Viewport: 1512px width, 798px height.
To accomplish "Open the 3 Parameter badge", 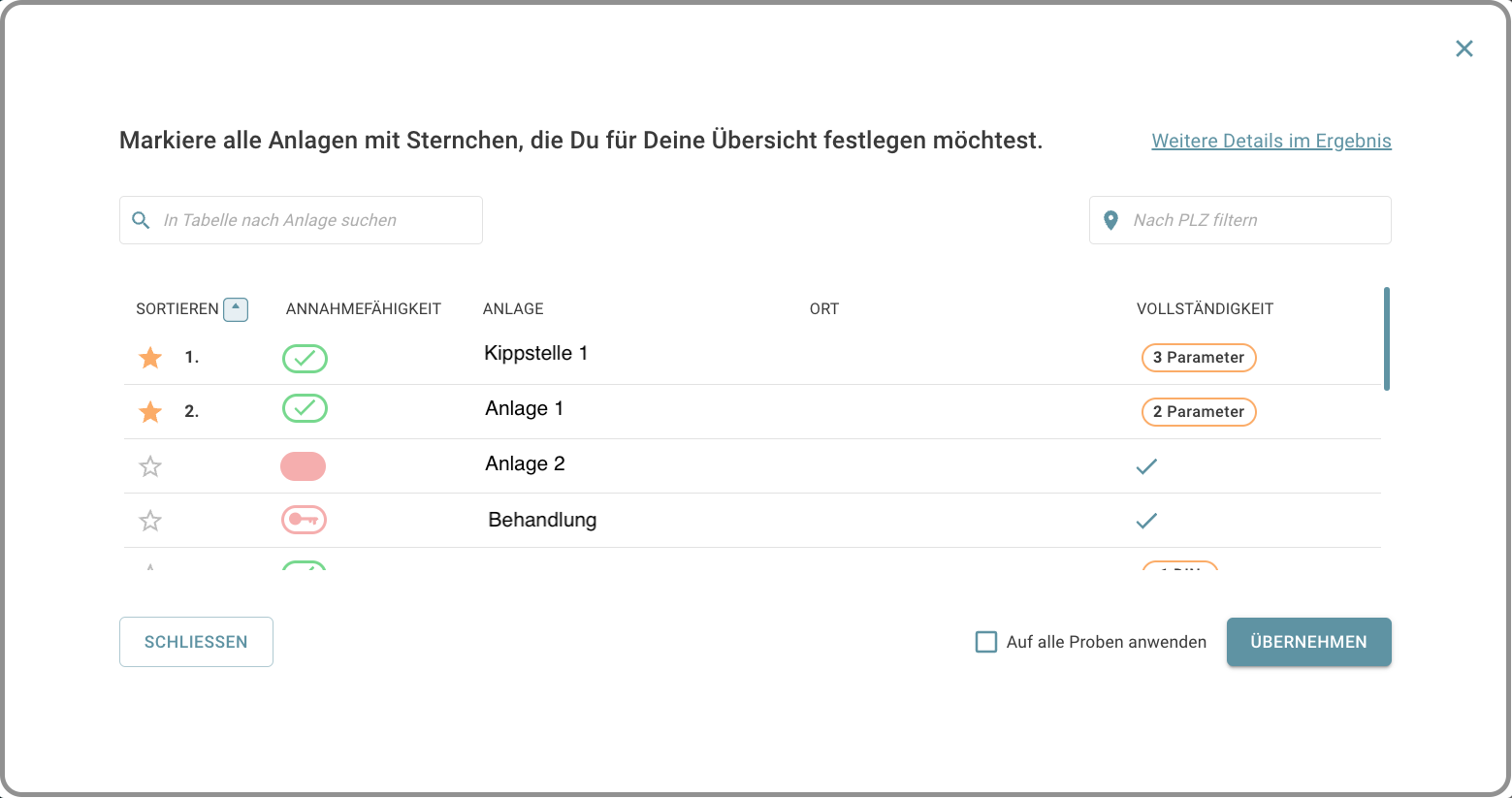I will pos(1199,358).
